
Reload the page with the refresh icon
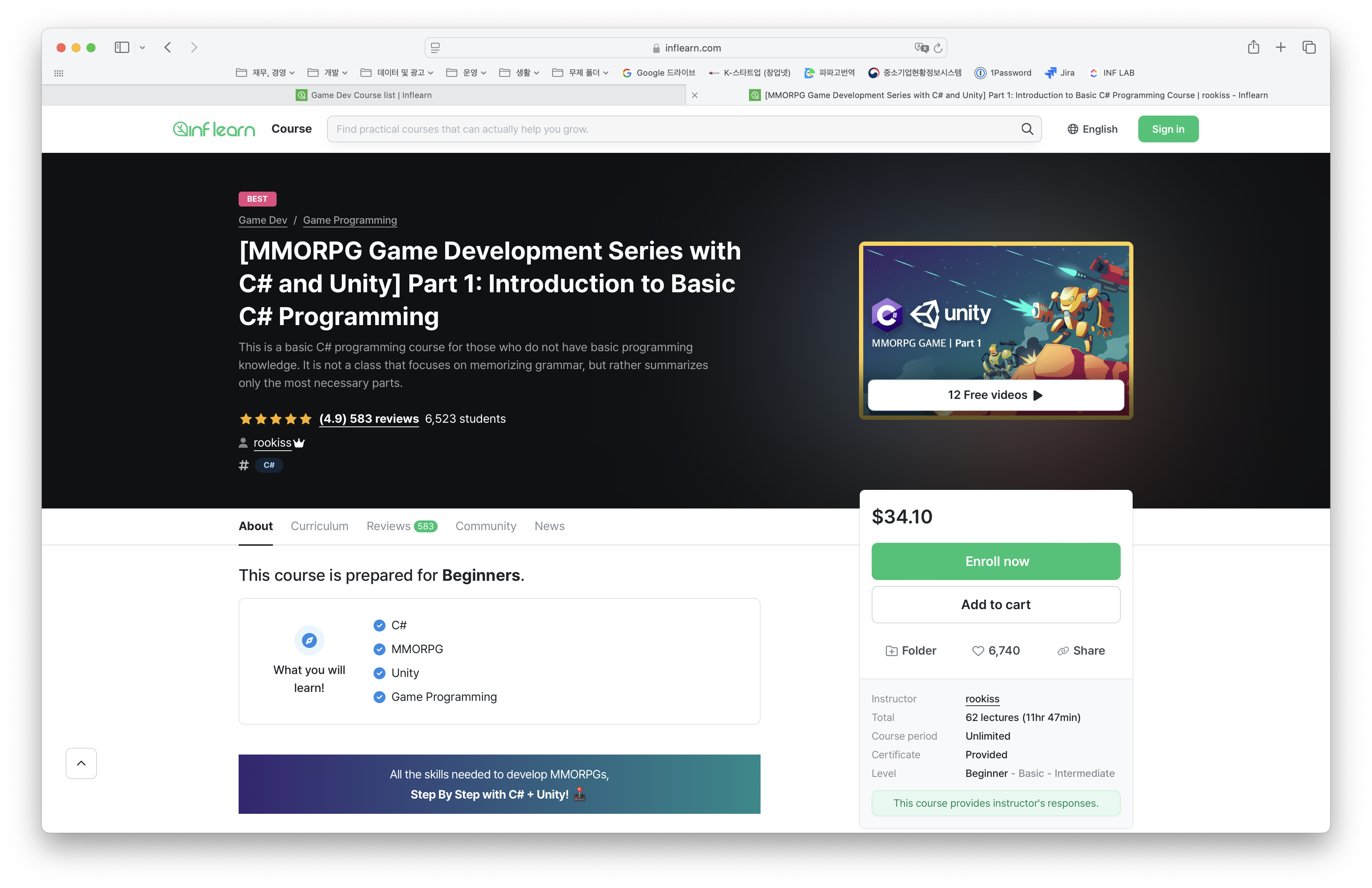tap(938, 48)
